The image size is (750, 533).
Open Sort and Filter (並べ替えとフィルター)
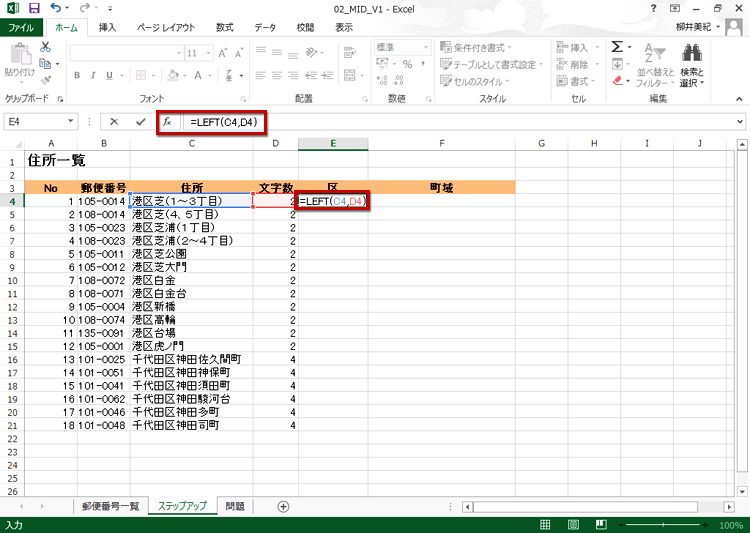click(655, 65)
